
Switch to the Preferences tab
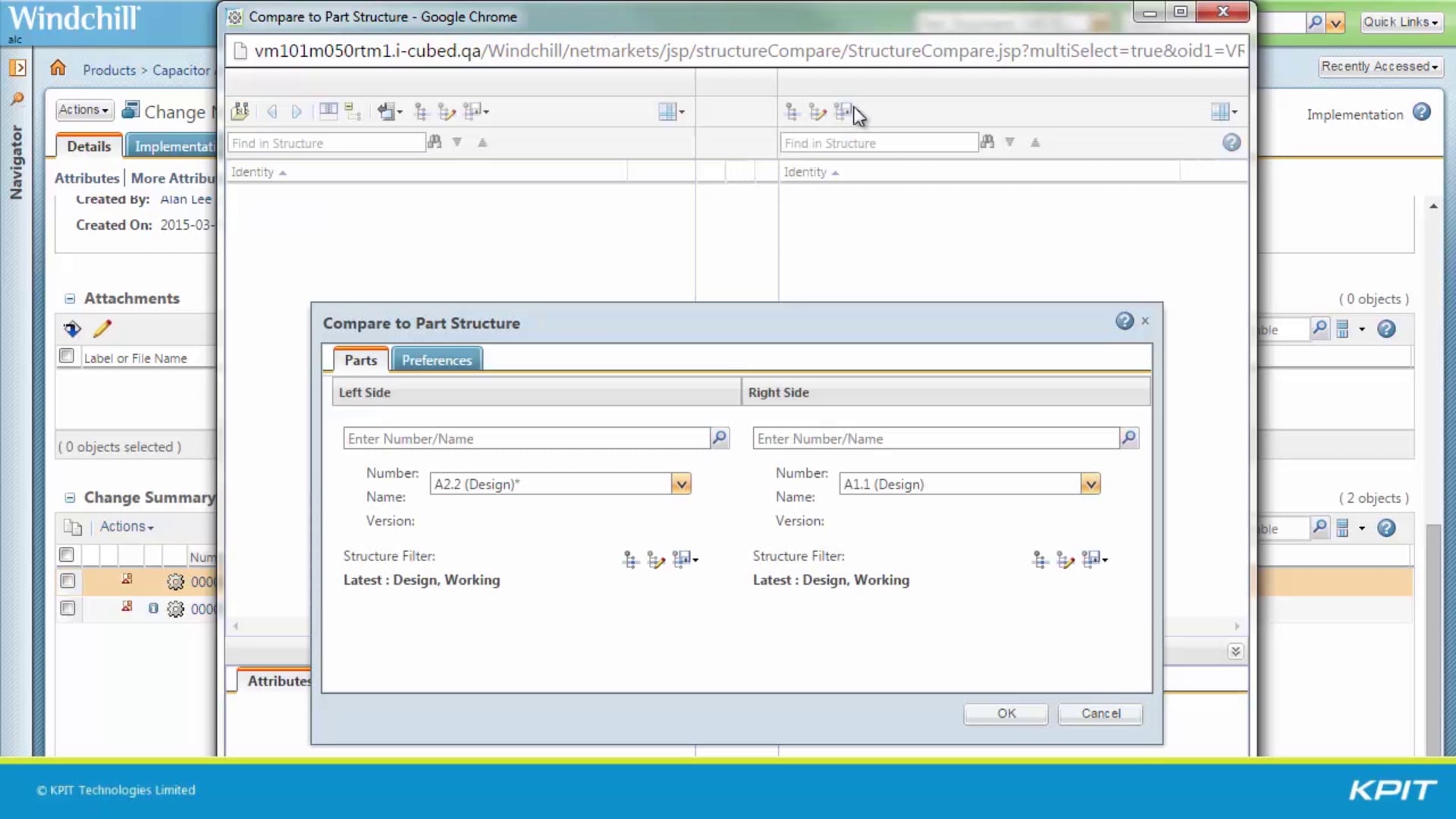[x=437, y=360]
